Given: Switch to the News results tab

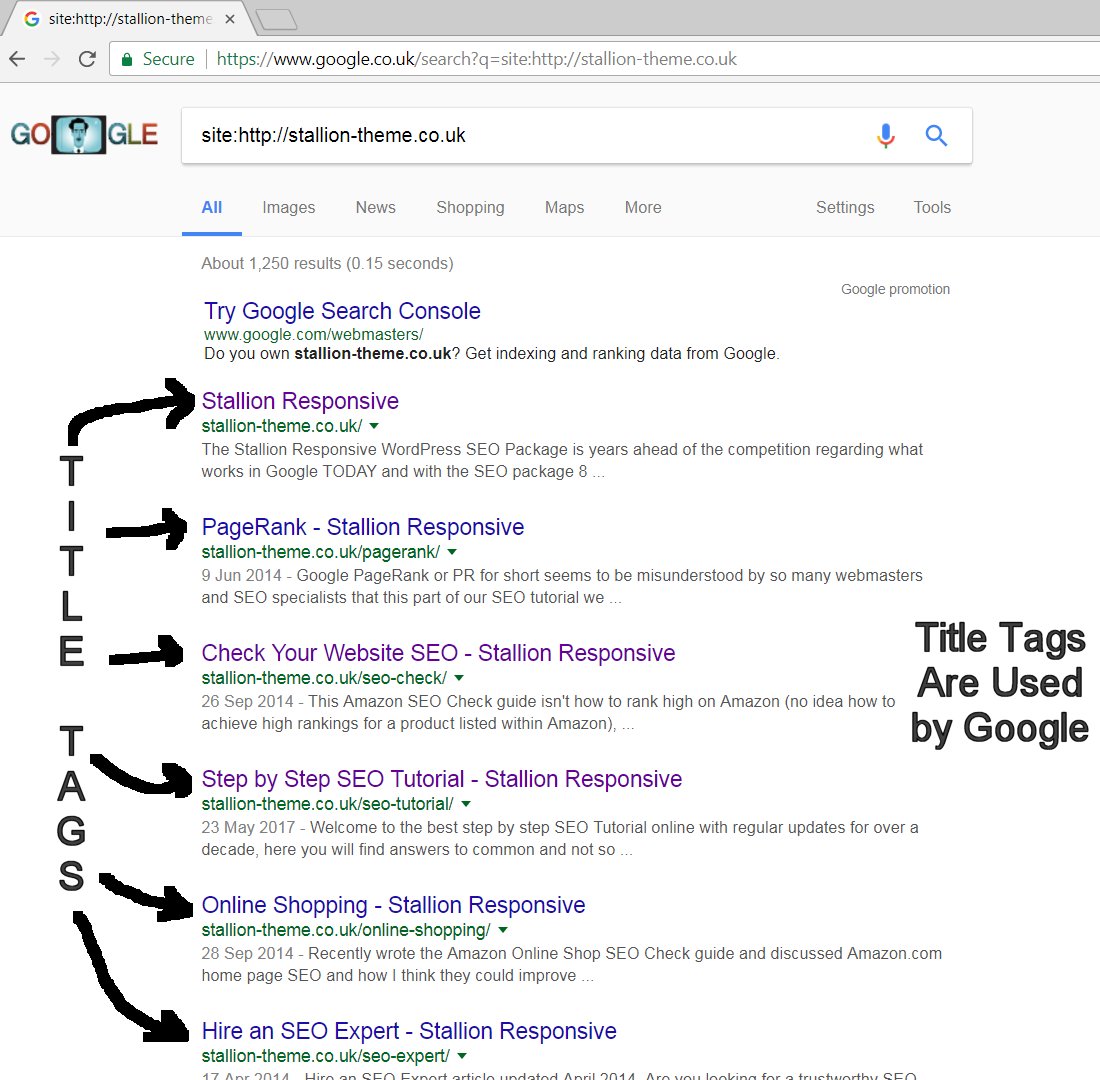Looking at the screenshot, I should [375, 208].
